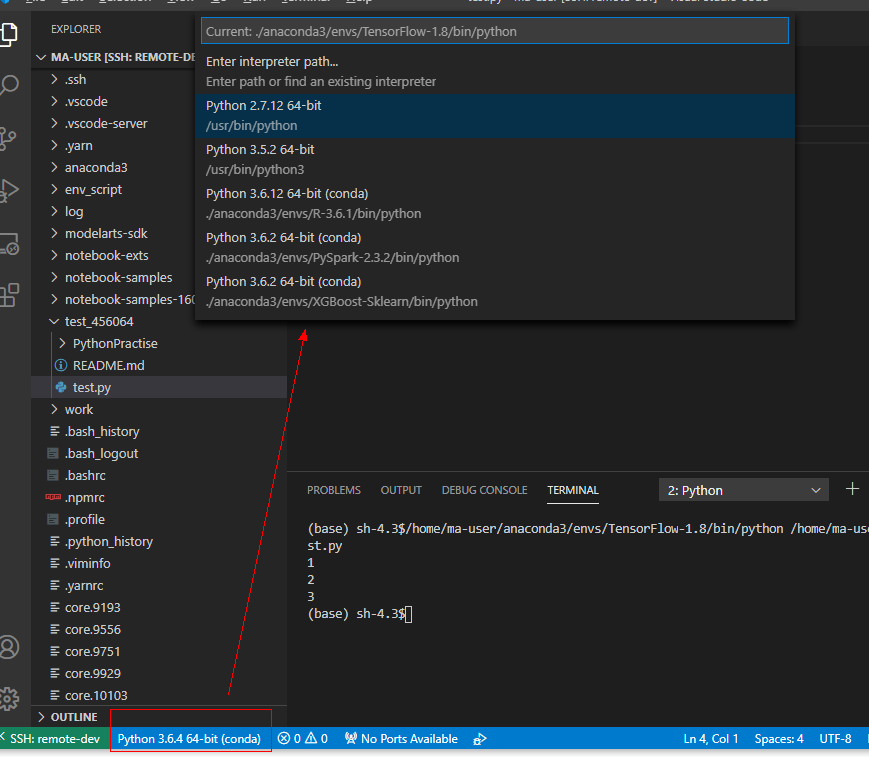Expand the notebook-exts folder

point(114,255)
